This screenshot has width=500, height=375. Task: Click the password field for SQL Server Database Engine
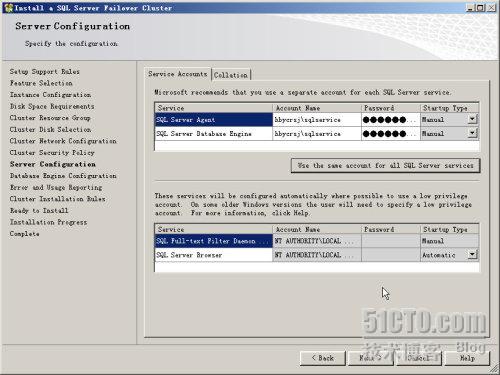[390, 134]
